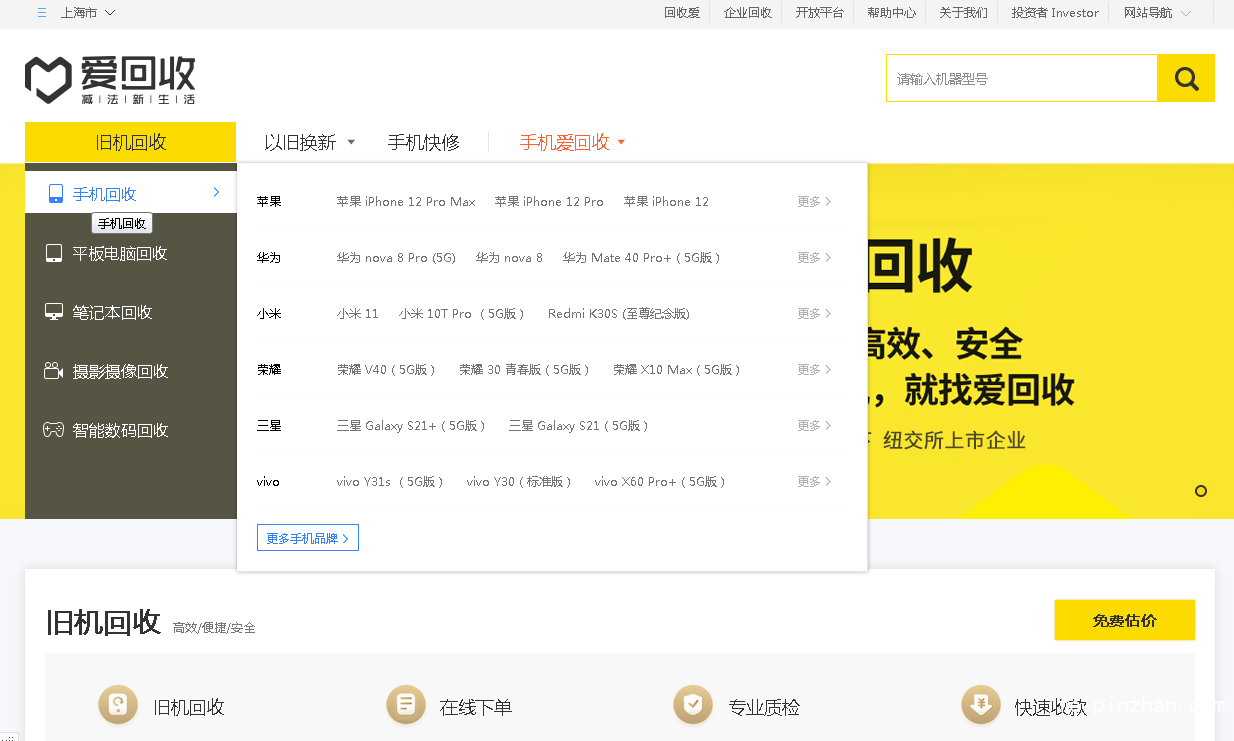The image size is (1234, 741).
Task: Click the 爱回收 logo
Action: [110, 80]
